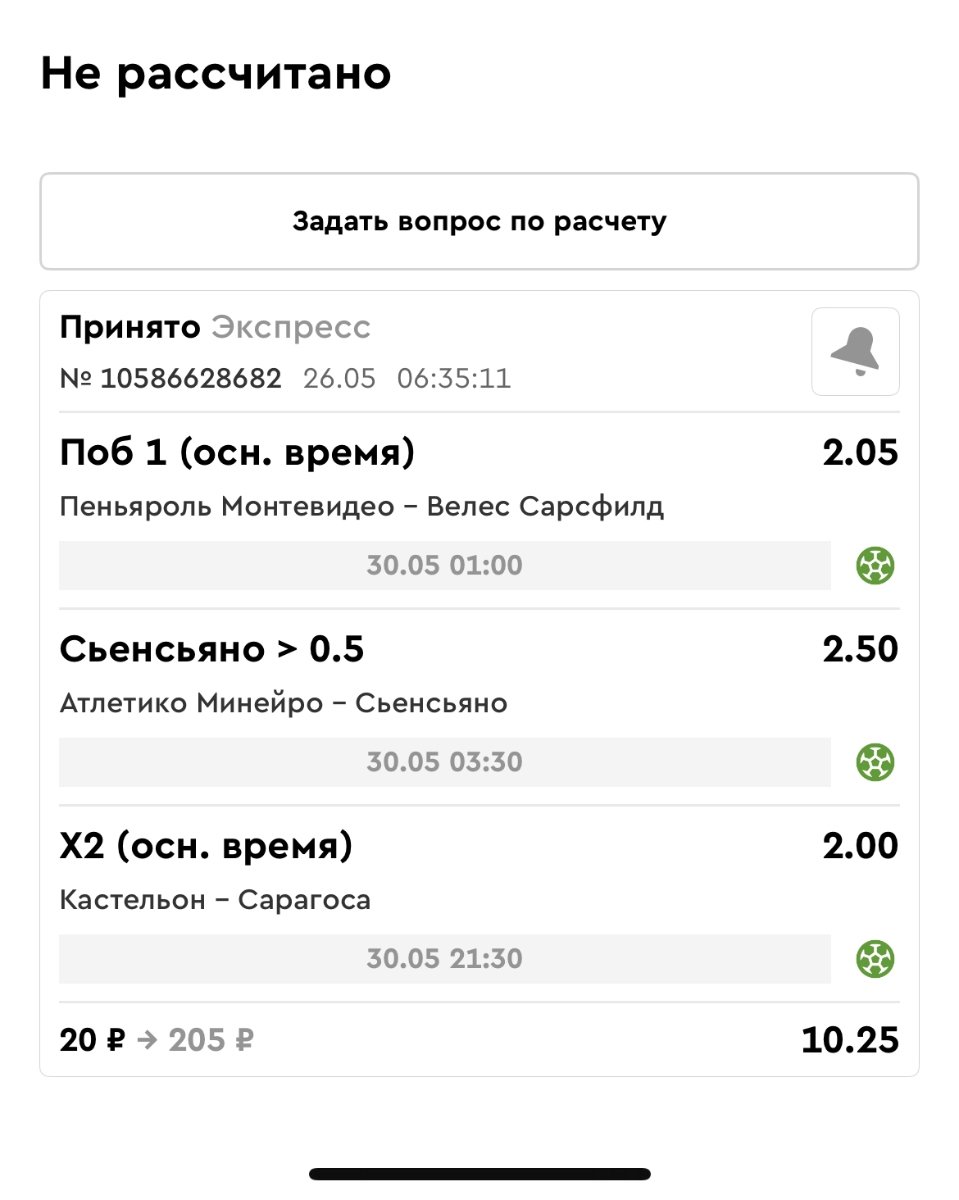Viewport: 959px width, 1200px height.
Task: Open the "X2 (осн. время)" bet selection
Action: (x=206, y=847)
